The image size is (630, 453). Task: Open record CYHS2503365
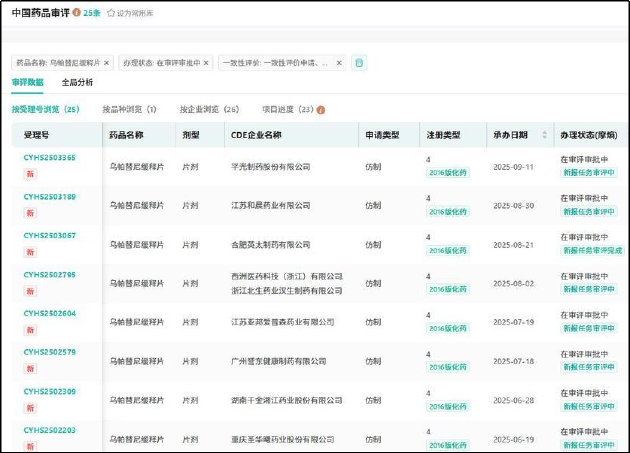click(49, 158)
